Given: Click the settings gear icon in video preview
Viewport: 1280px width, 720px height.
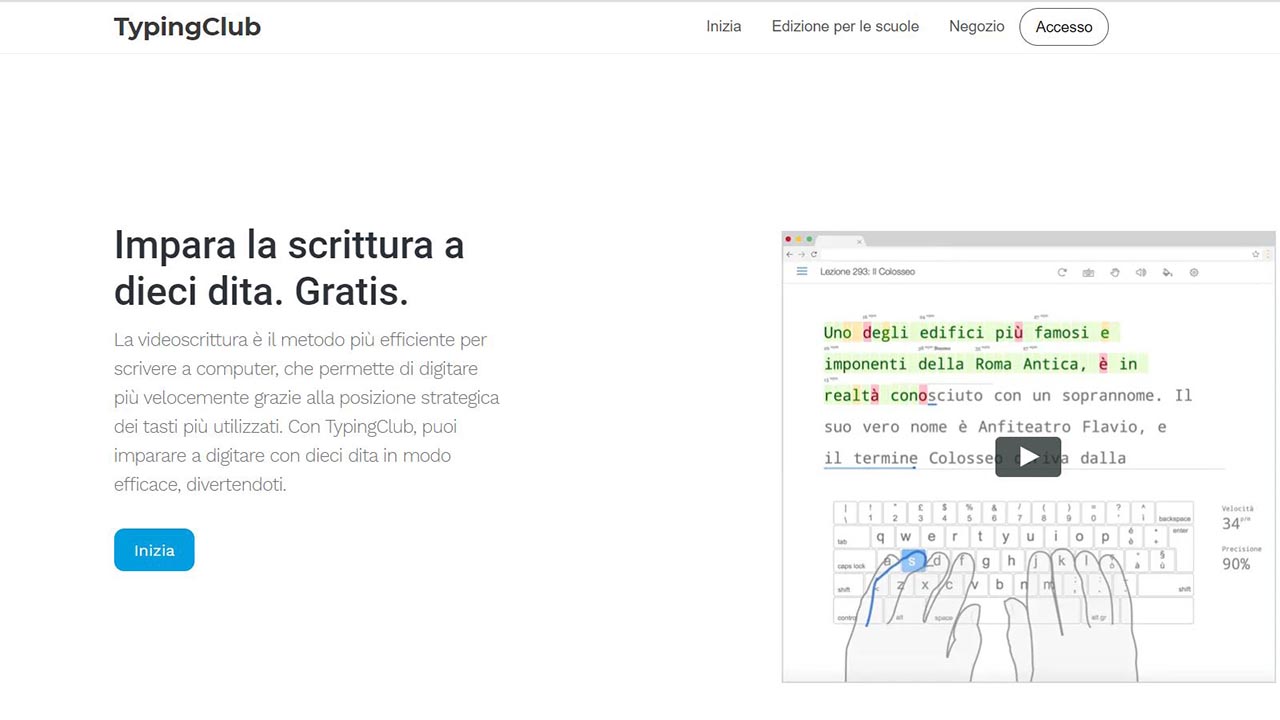Looking at the screenshot, I should click(1194, 272).
